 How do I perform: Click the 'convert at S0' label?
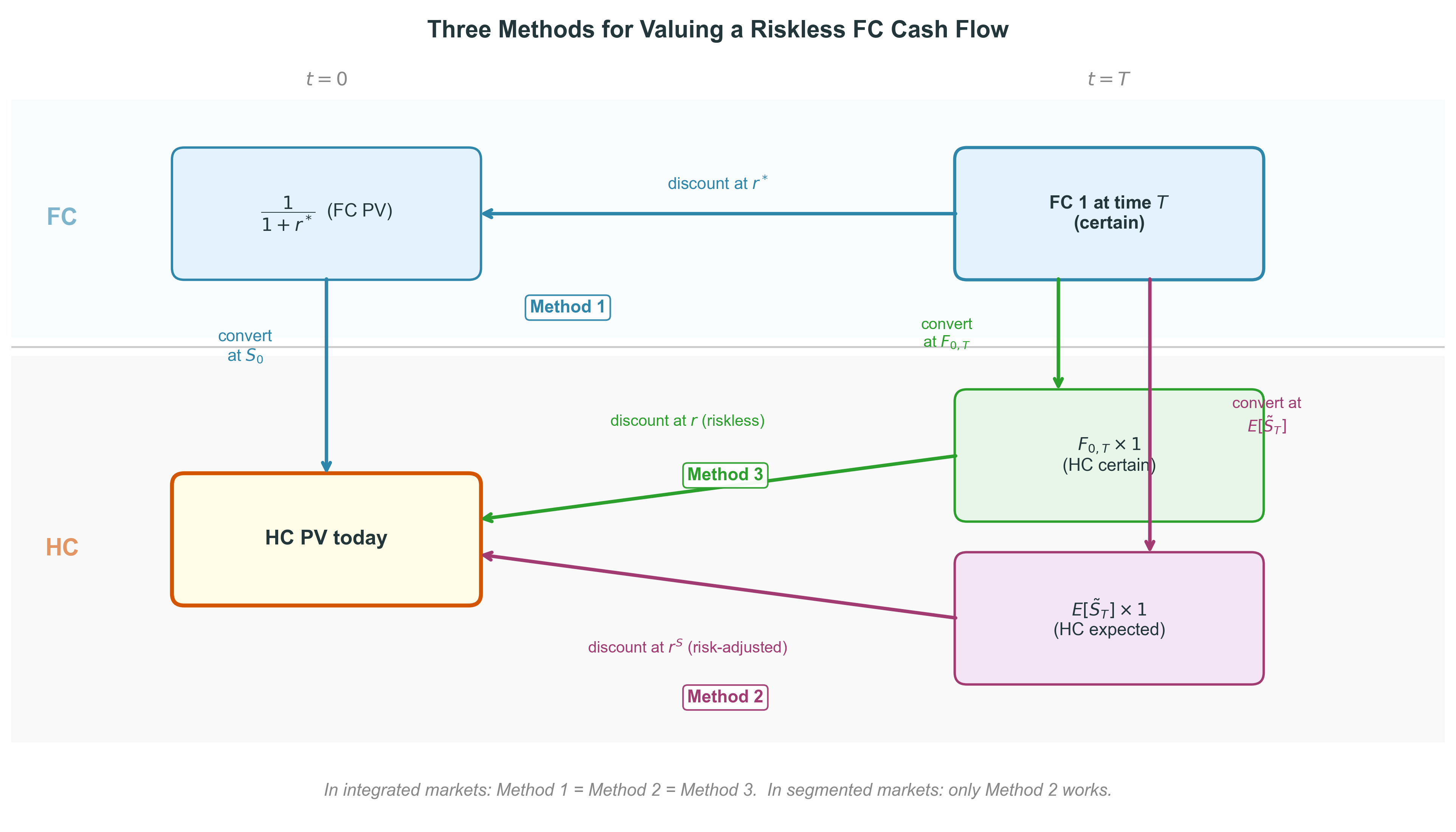click(x=245, y=346)
